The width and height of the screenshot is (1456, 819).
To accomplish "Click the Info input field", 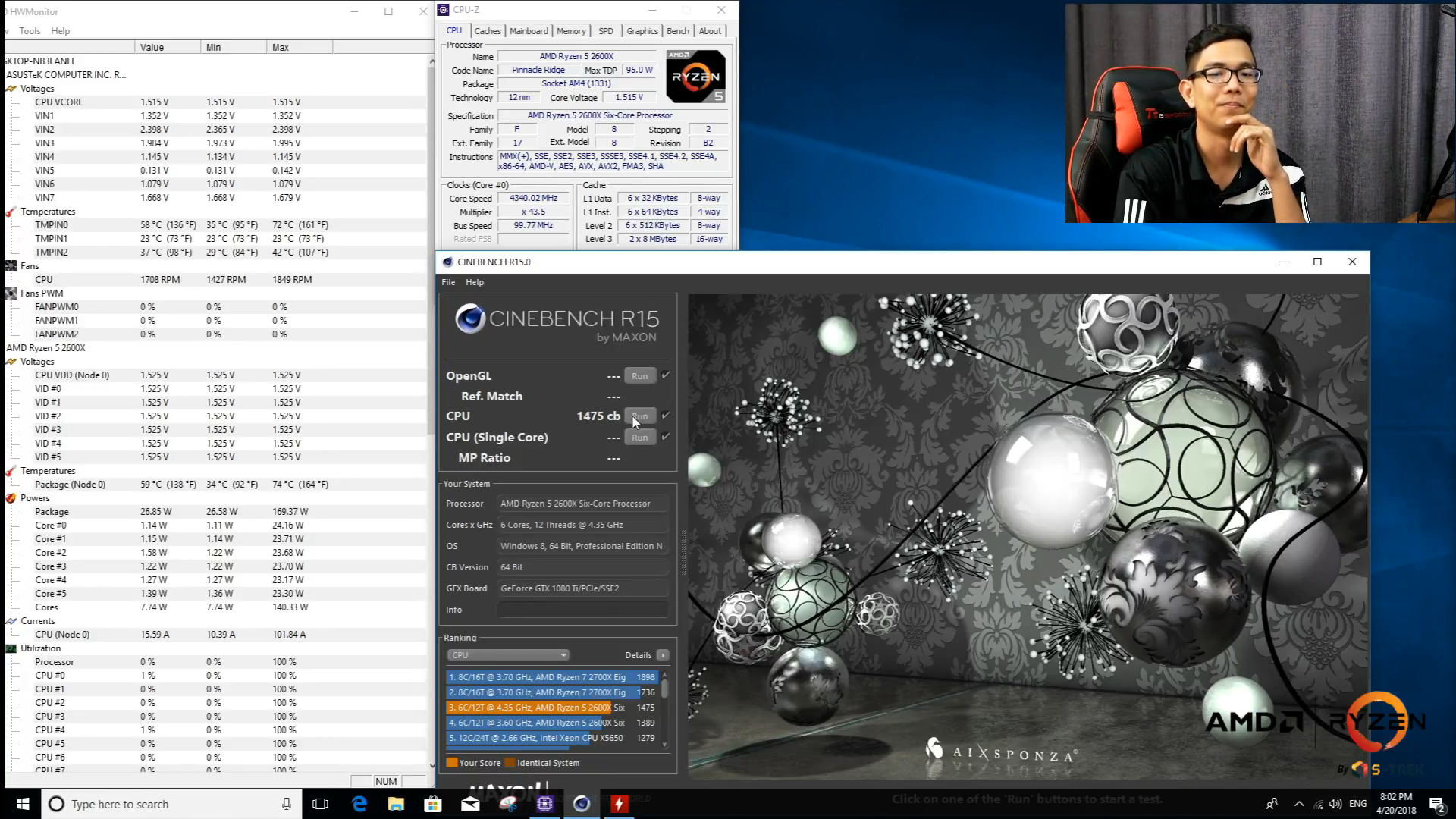I will point(582,610).
